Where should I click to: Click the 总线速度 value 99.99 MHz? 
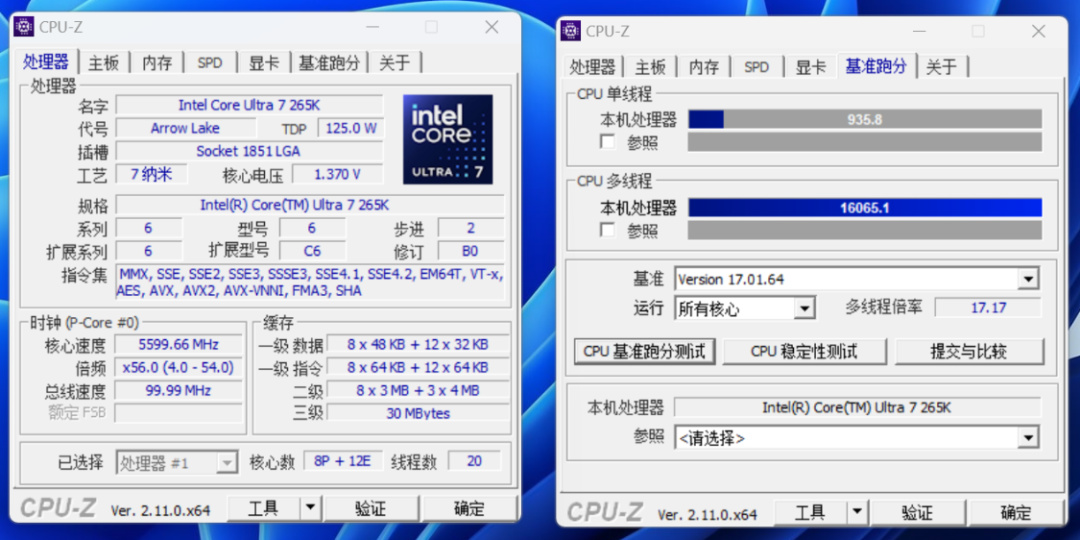pyautogui.click(x=178, y=391)
